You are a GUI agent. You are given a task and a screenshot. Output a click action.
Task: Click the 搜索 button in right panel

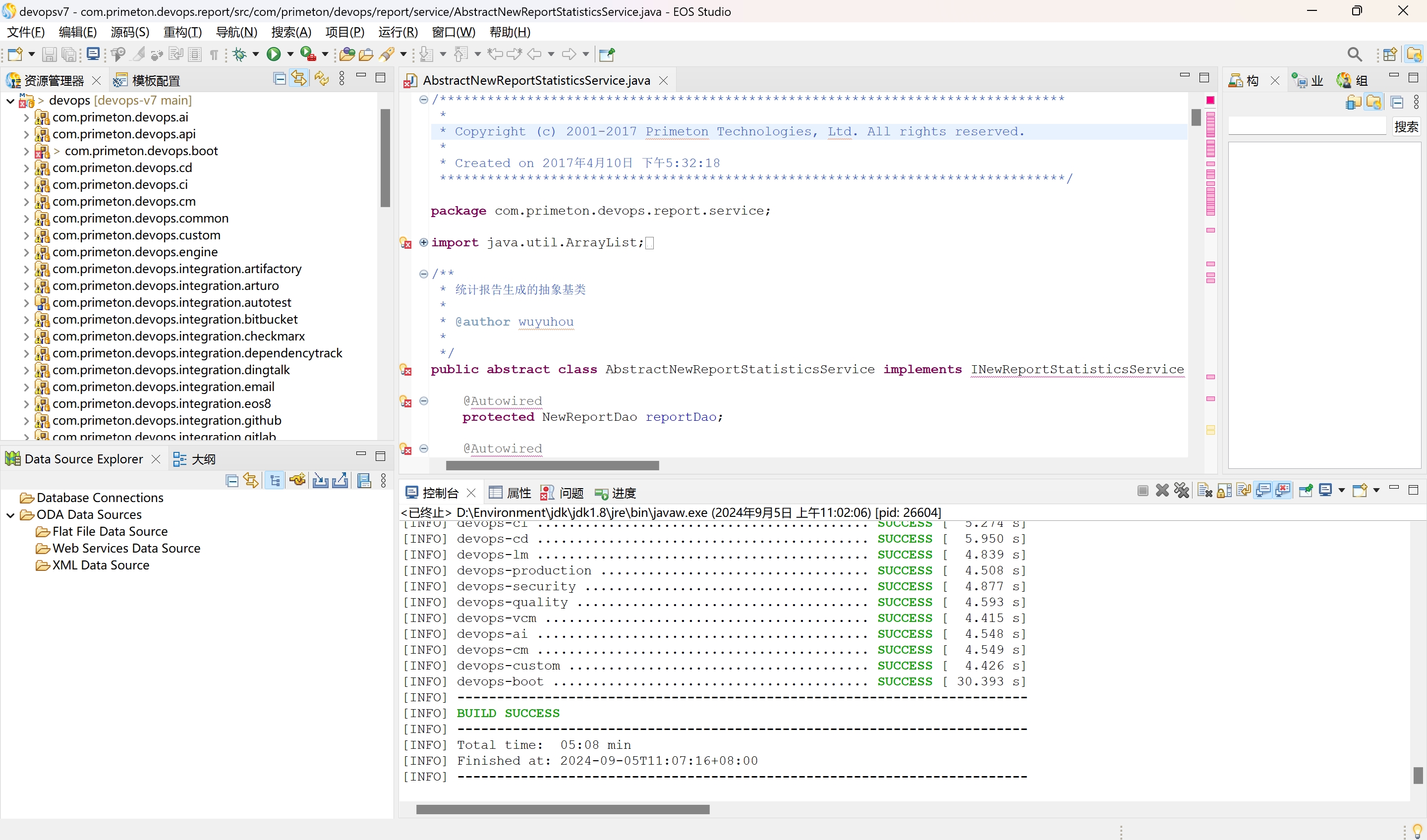1406,126
